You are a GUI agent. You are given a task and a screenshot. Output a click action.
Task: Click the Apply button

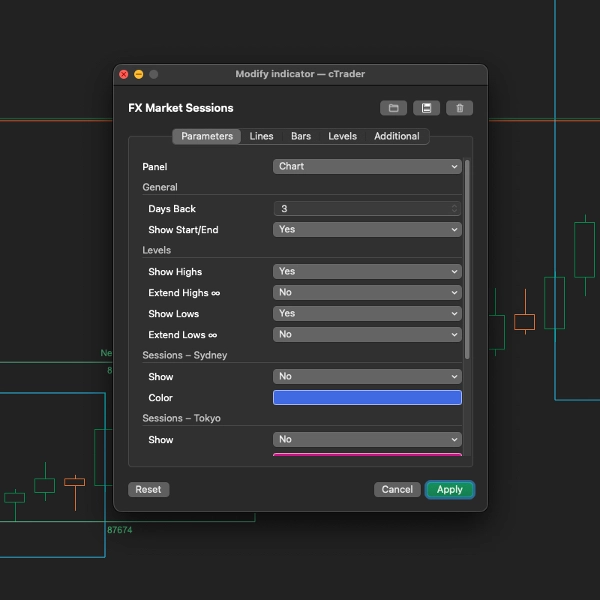450,489
